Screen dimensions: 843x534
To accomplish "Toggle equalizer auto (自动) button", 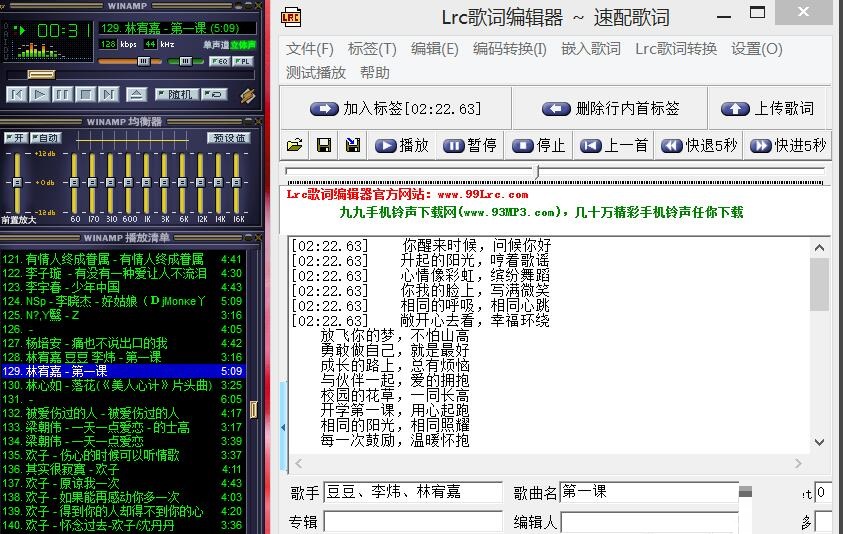I will [x=46, y=138].
